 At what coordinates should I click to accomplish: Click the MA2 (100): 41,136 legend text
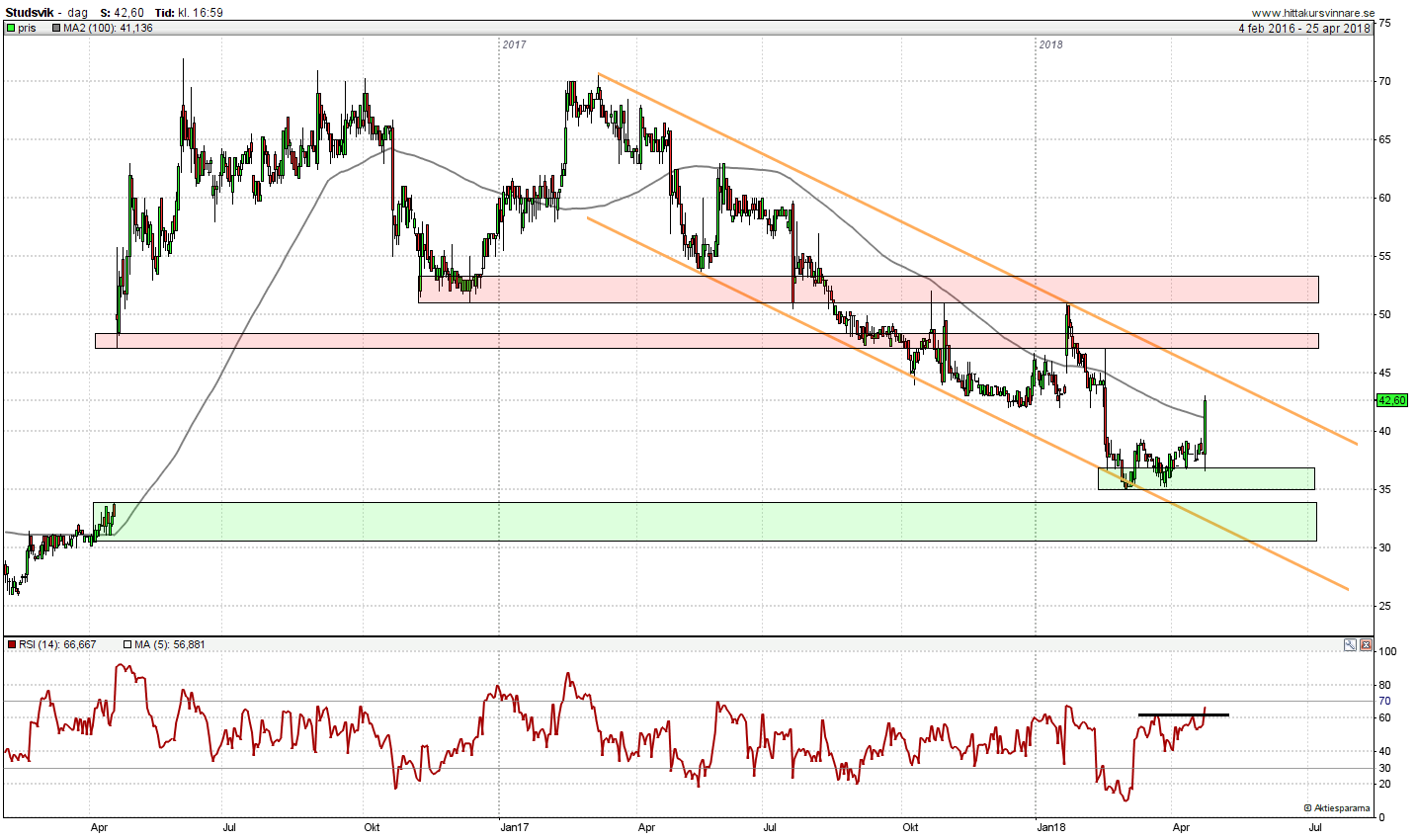click(108, 29)
